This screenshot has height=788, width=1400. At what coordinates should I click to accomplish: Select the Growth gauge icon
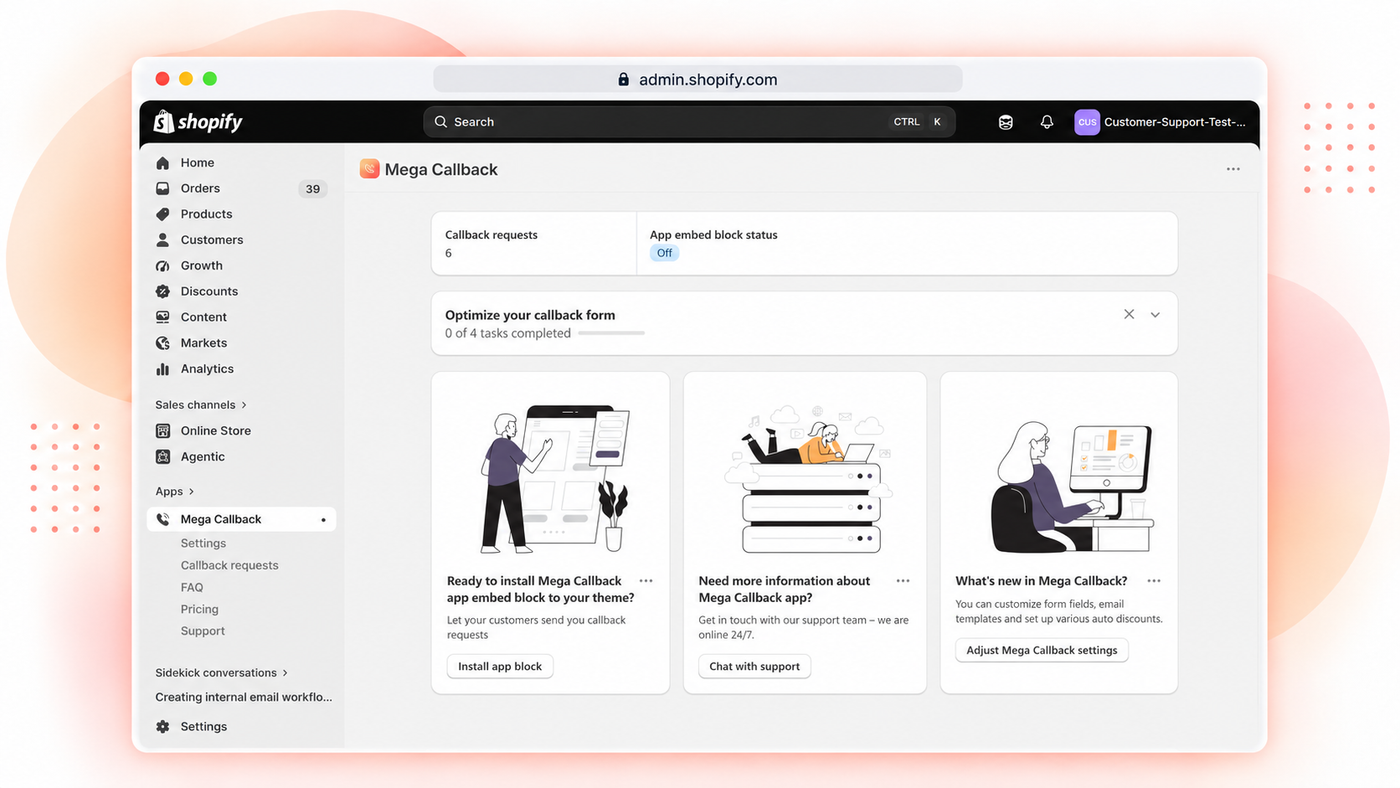(163, 266)
